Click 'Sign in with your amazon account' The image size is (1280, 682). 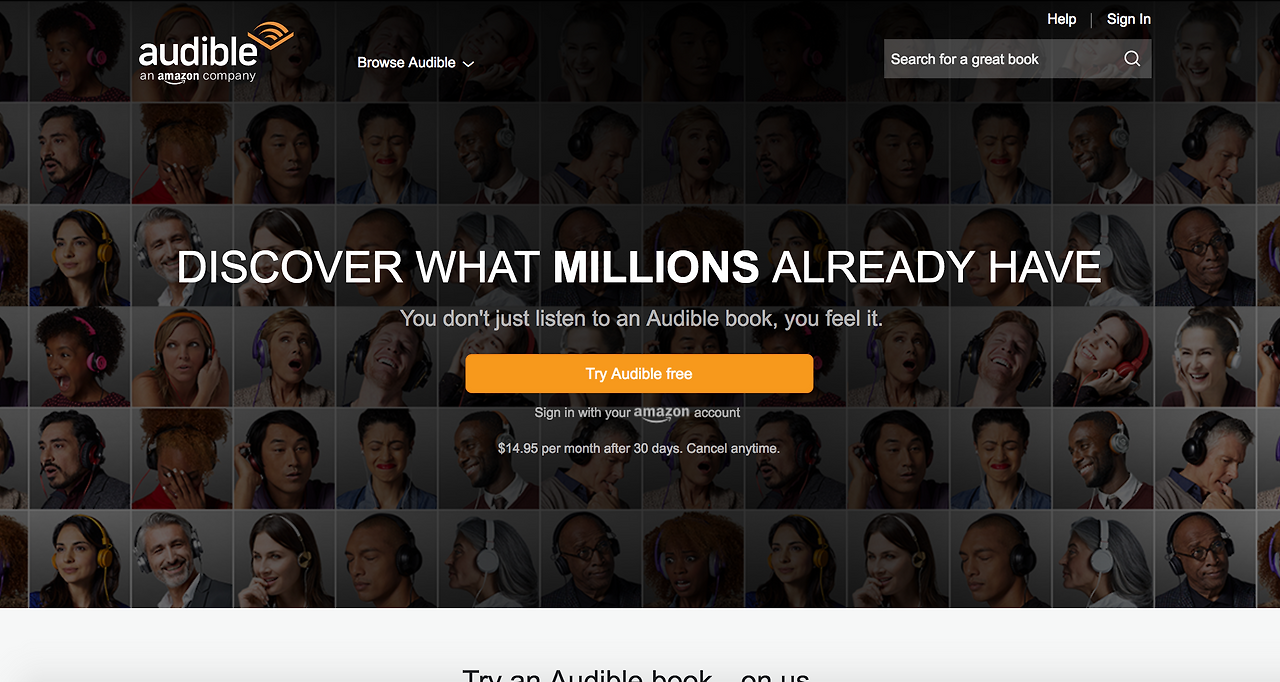tap(637, 413)
